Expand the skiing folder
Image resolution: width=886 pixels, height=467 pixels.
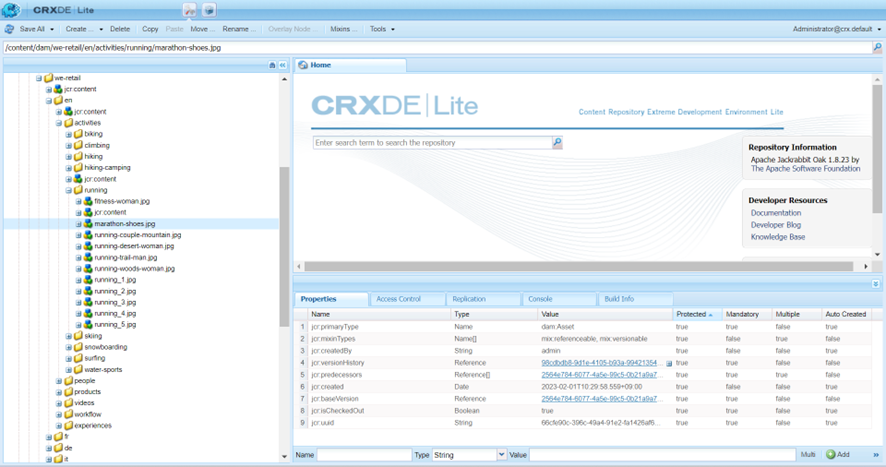pos(68,336)
